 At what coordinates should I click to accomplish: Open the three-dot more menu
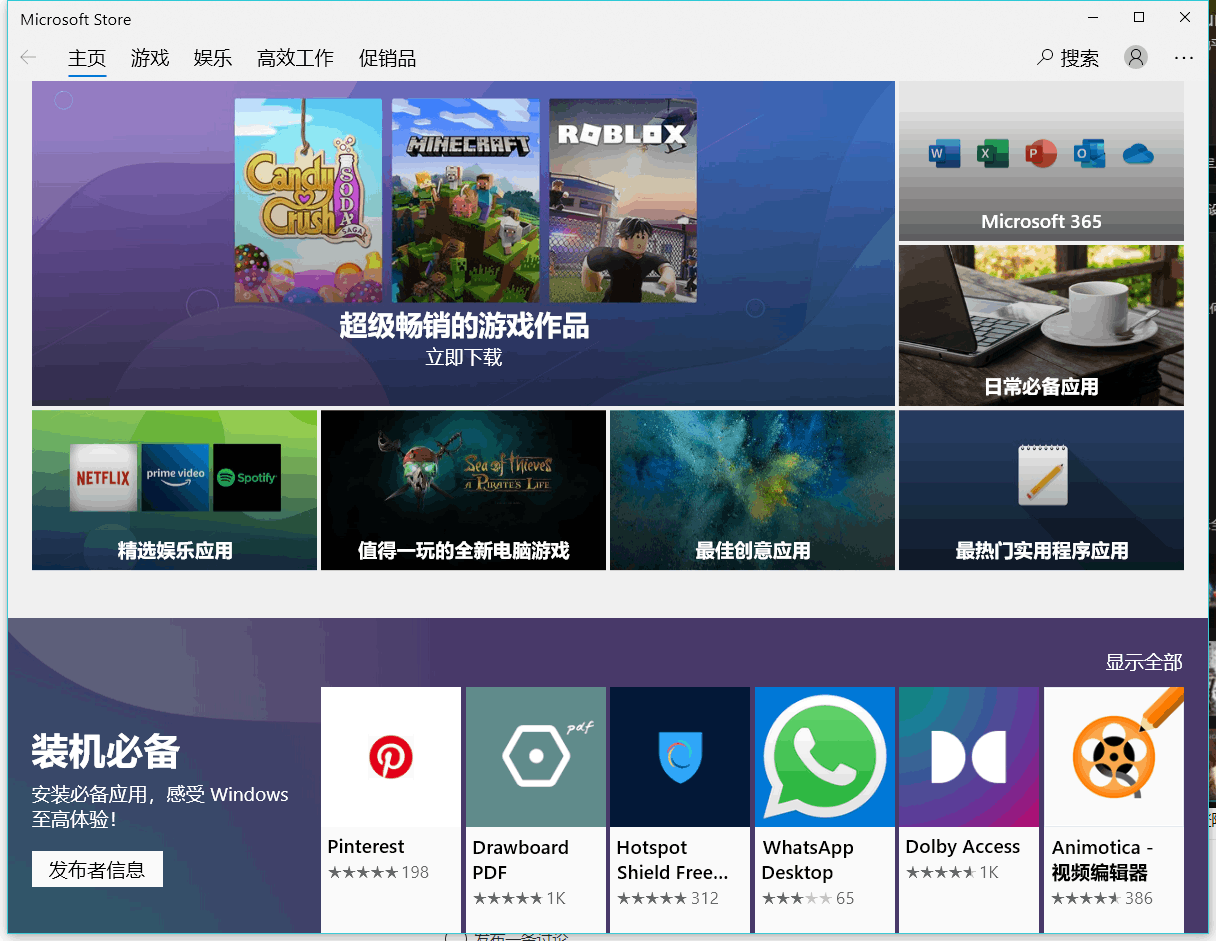(x=1184, y=58)
